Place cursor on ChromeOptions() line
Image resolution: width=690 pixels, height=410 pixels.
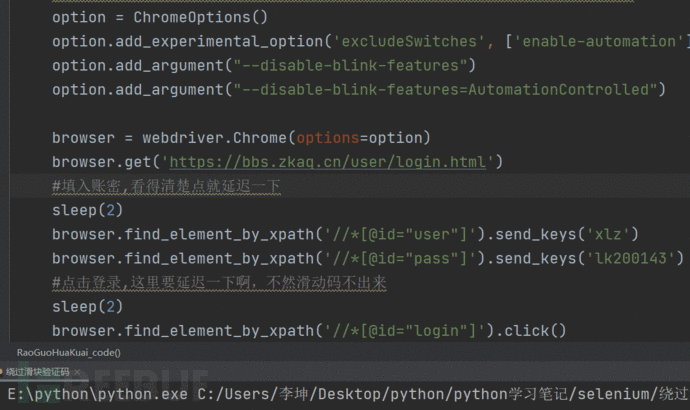pyautogui.click(x=160, y=17)
